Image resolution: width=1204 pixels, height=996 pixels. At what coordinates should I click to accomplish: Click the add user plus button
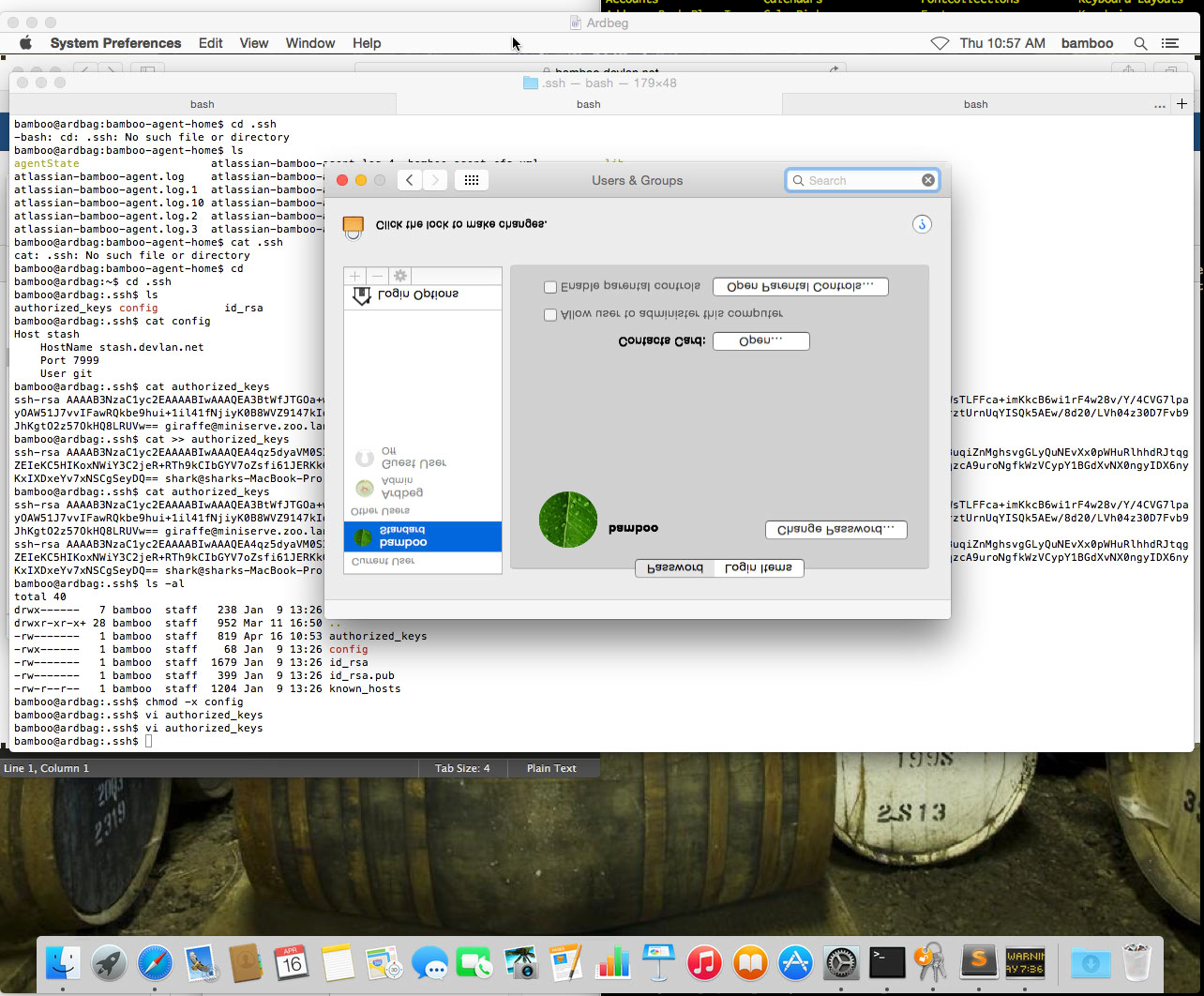[354, 276]
